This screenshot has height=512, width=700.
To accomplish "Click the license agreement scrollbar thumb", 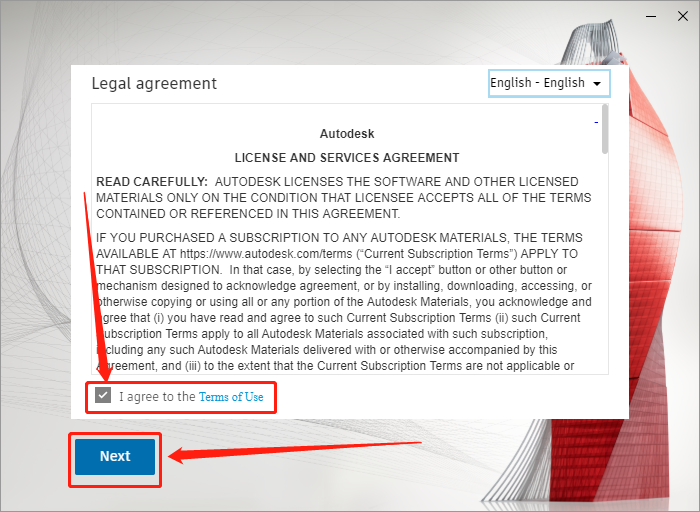I will 605,129.
